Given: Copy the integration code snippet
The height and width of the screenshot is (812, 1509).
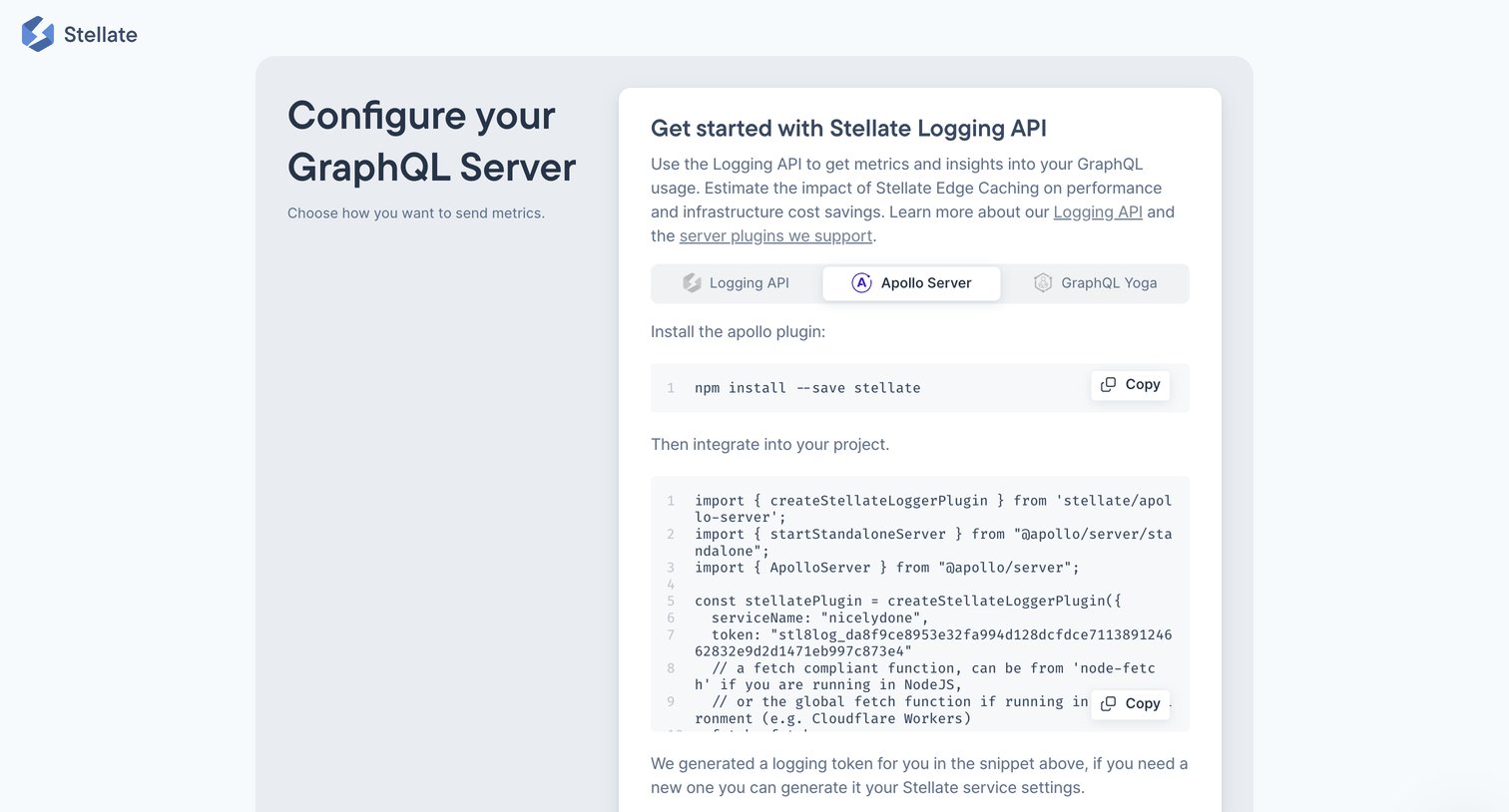Looking at the screenshot, I should point(1131,704).
